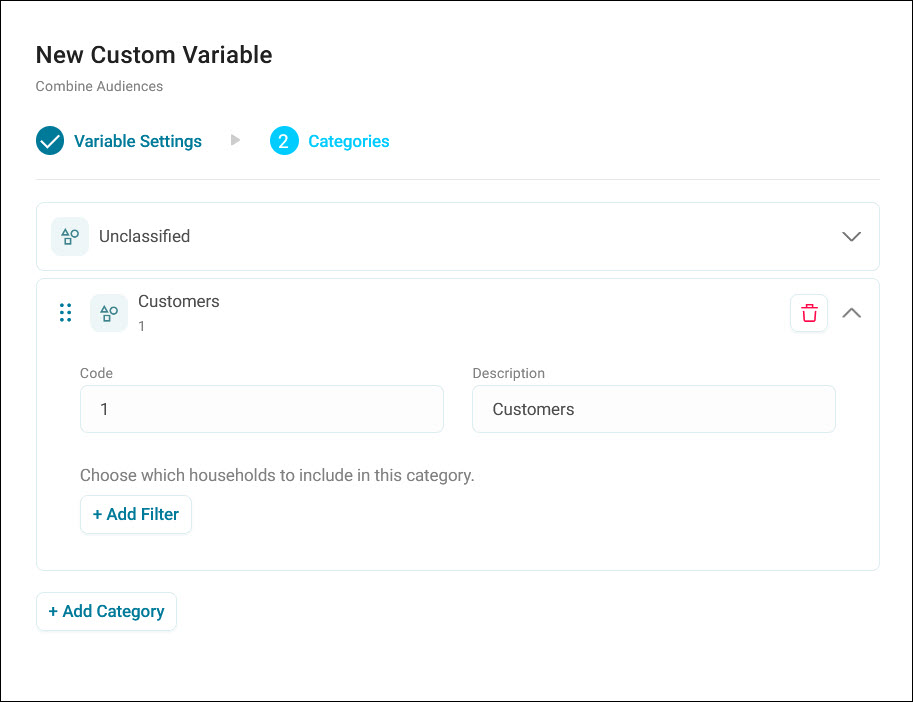Image resolution: width=913 pixels, height=702 pixels.
Task: Click the arrow separator between steps
Action: [x=235, y=140]
